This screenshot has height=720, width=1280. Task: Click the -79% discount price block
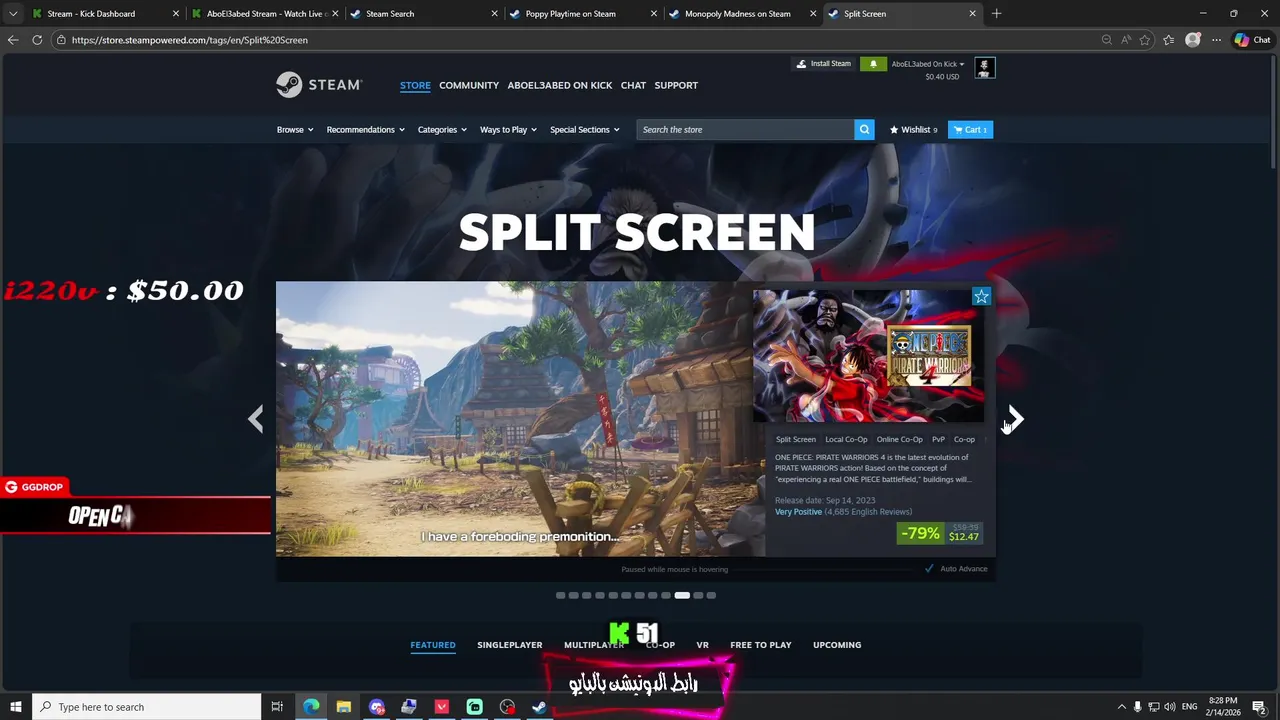[x=940, y=534]
